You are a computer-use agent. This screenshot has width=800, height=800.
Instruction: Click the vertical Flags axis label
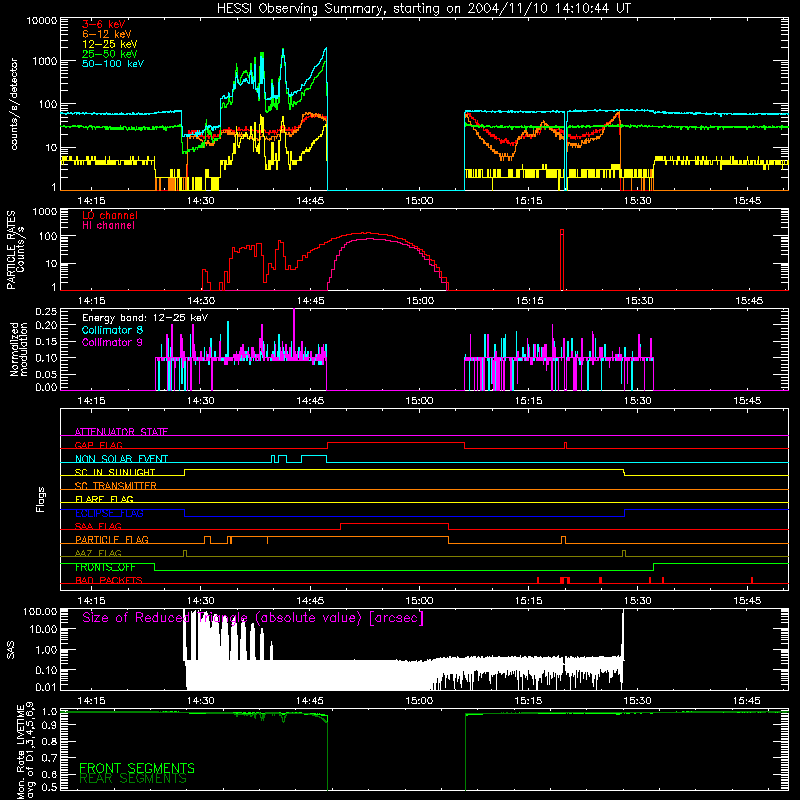click(41, 499)
